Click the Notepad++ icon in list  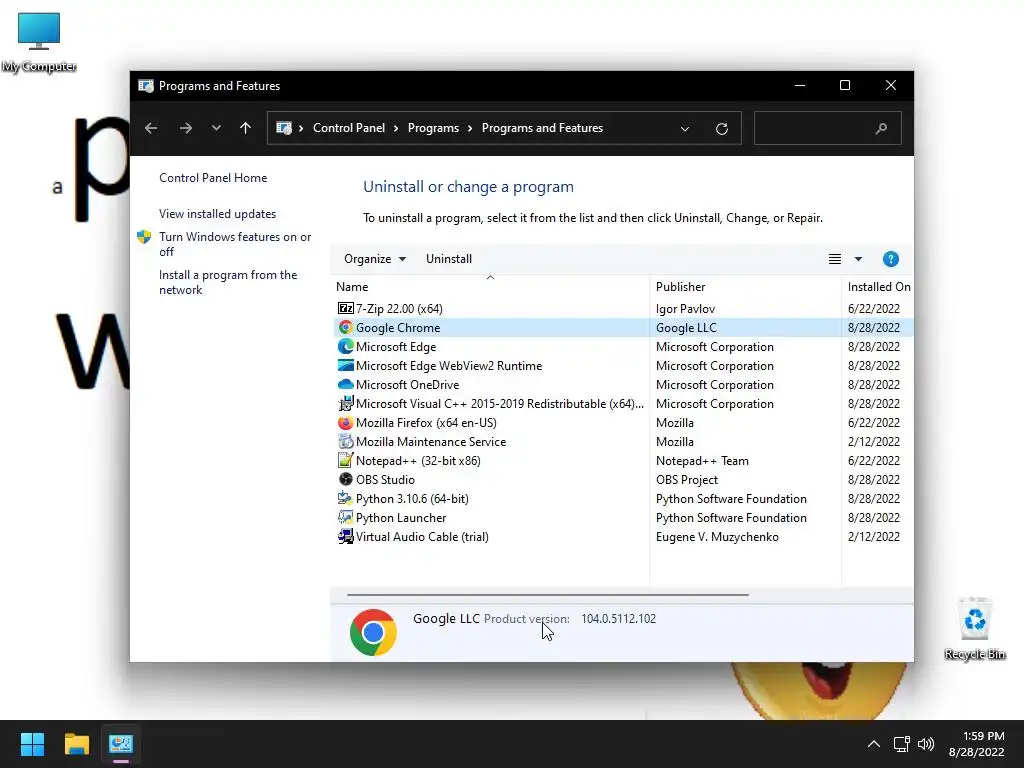tap(345, 460)
